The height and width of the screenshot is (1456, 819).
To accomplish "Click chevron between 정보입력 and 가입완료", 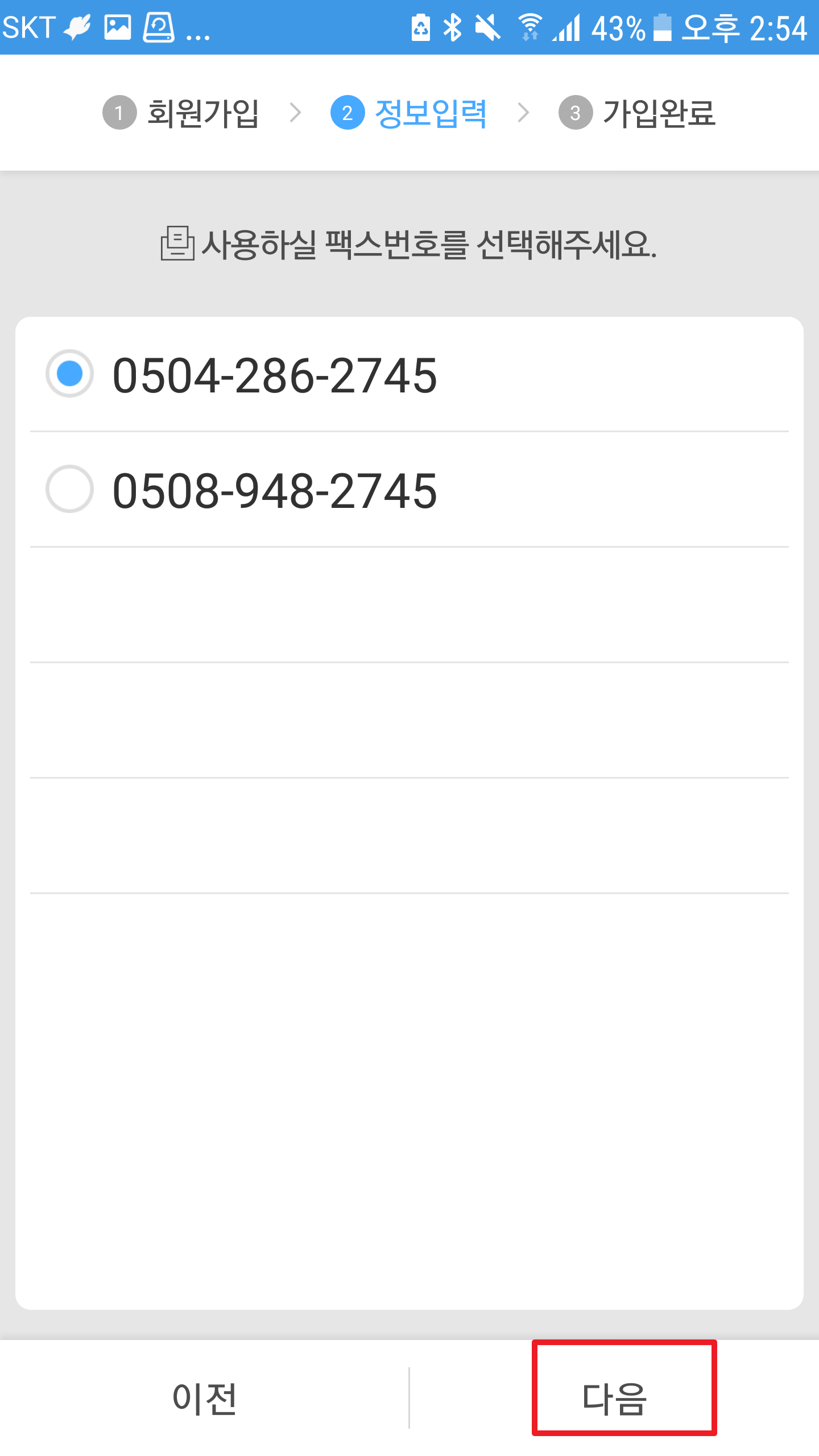I will tap(523, 113).
